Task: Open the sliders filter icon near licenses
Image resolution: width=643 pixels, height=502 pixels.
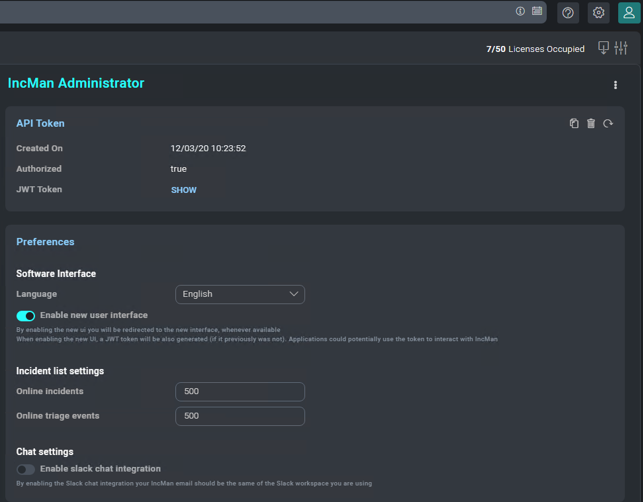Action: point(621,48)
